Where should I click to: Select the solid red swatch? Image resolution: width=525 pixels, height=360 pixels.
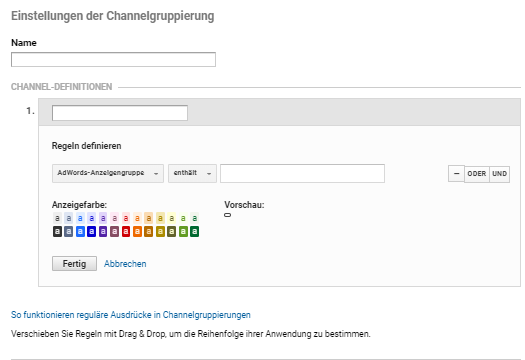click(x=126, y=231)
